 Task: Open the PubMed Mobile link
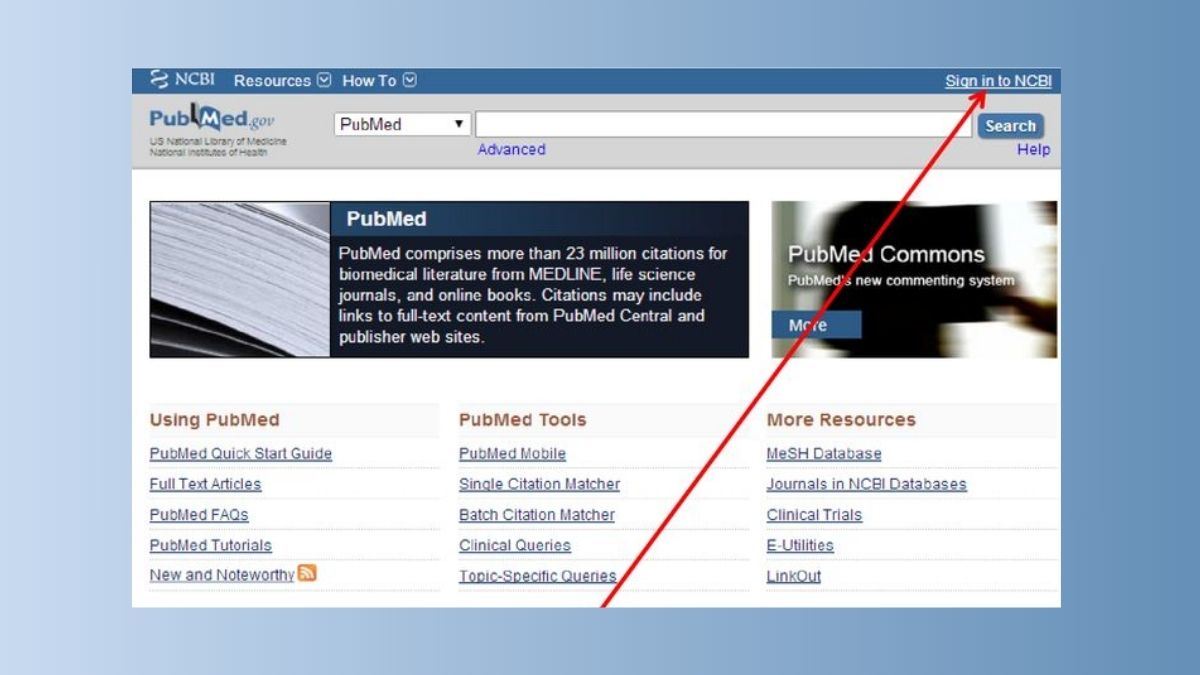click(x=512, y=453)
